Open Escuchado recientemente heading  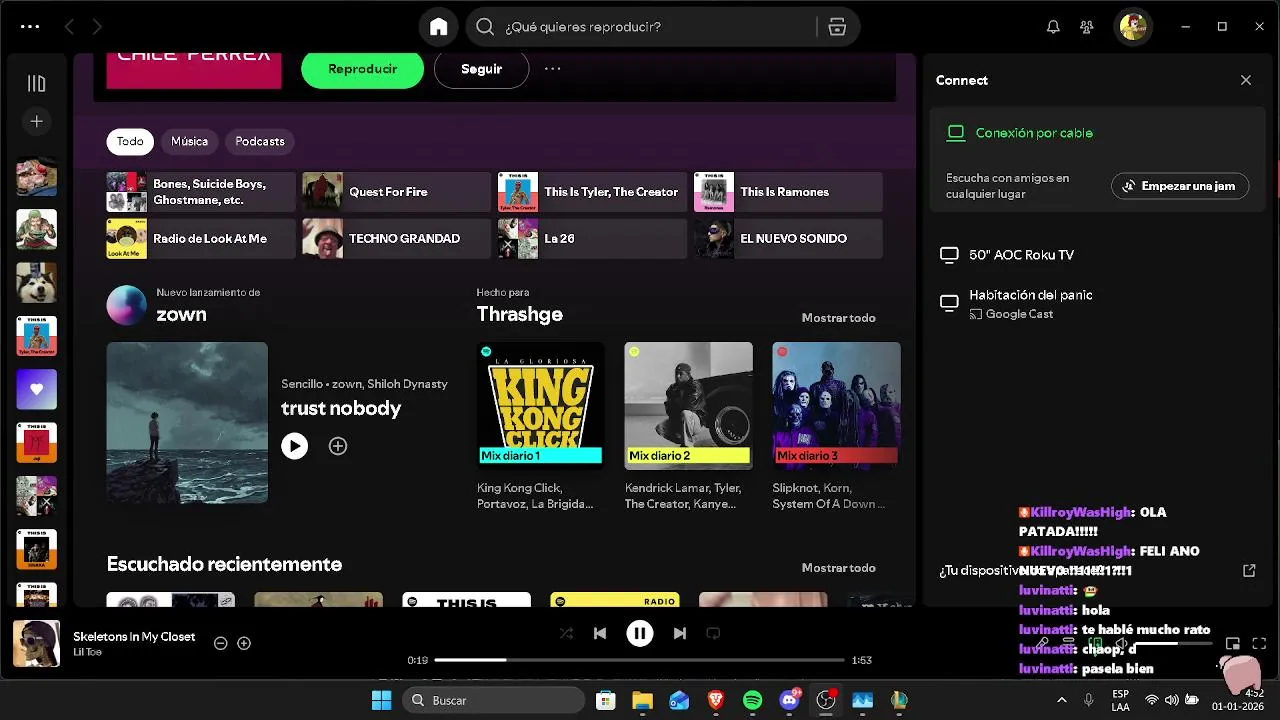(224, 564)
